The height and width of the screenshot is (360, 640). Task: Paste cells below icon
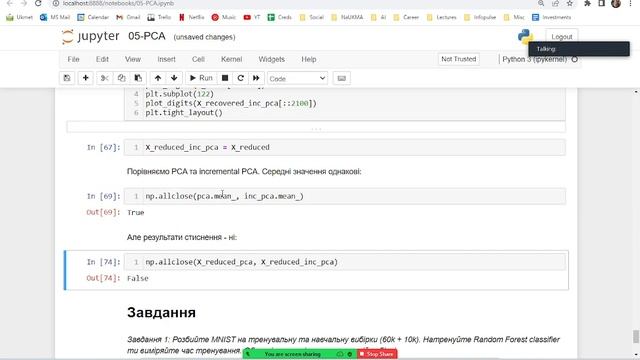pos(138,78)
